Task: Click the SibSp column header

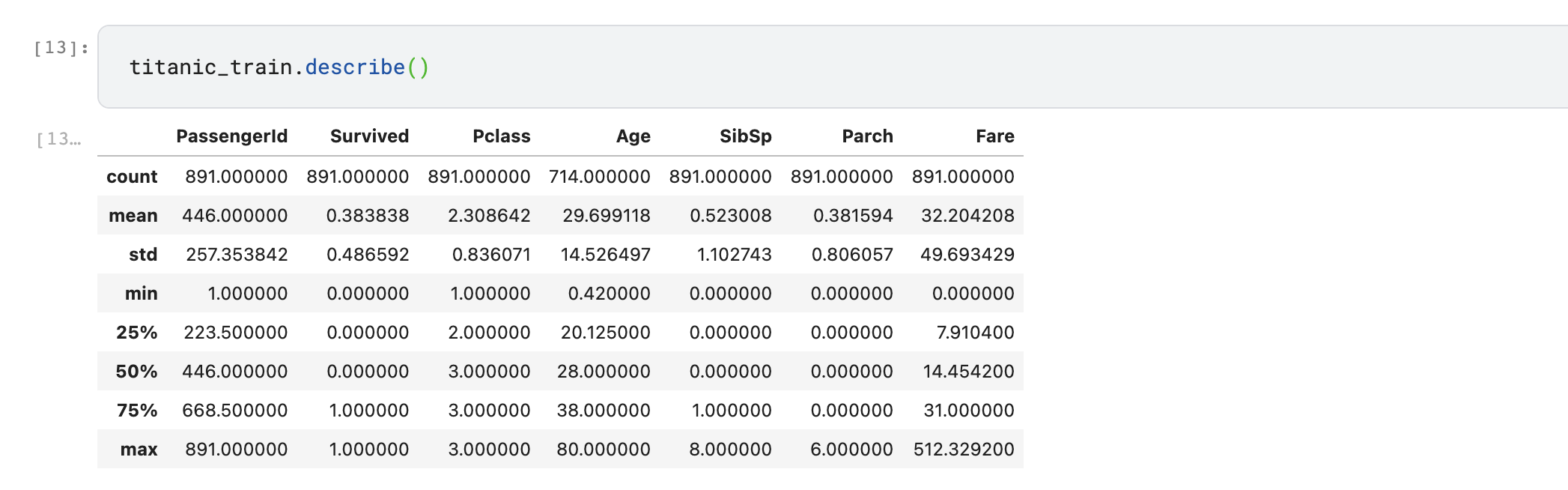Action: pyautogui.click(x=746, y=136)
